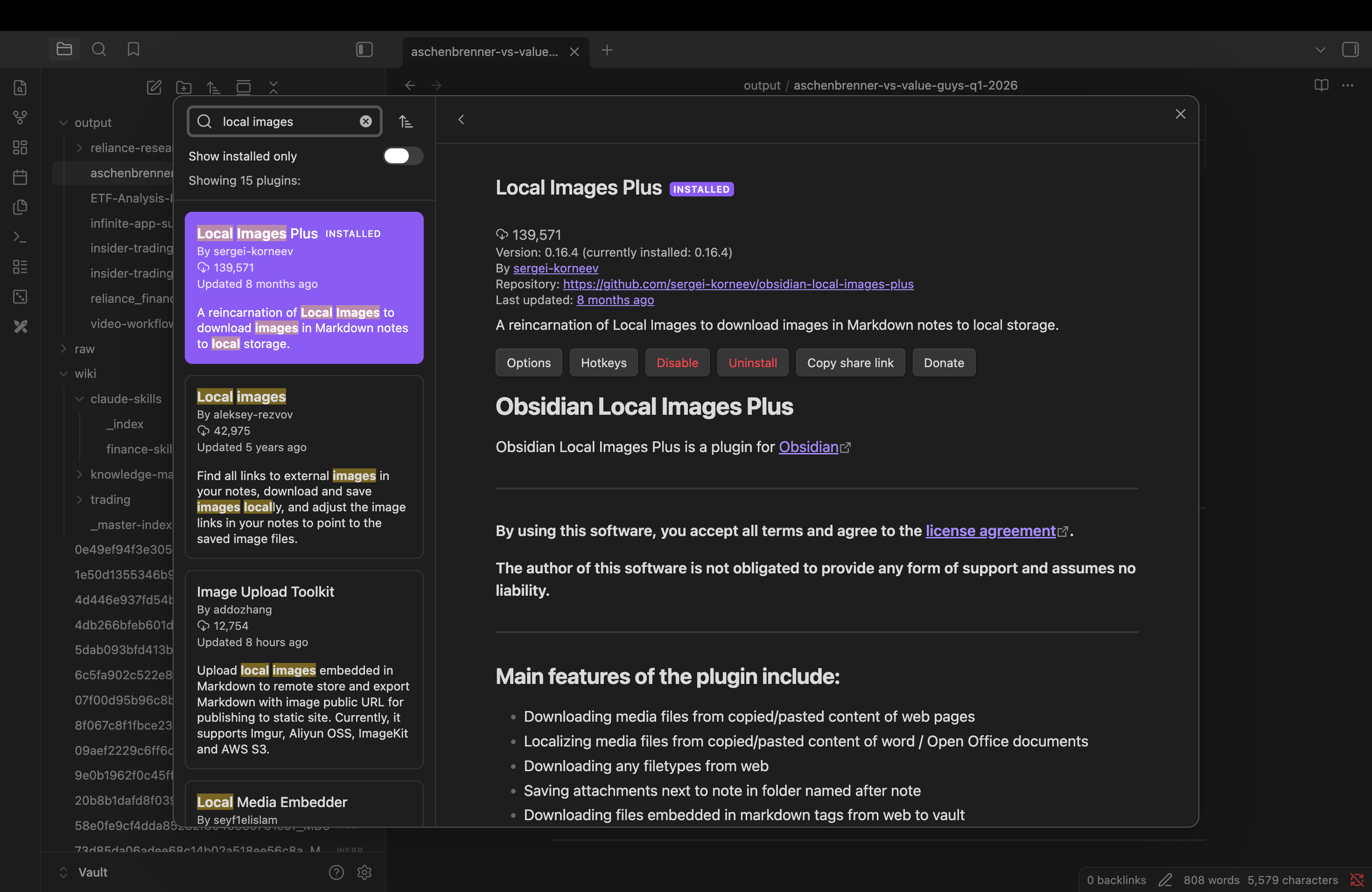Open graph view from the ribbon
The image size is (1372, 892).
click(x=20, y=118)
